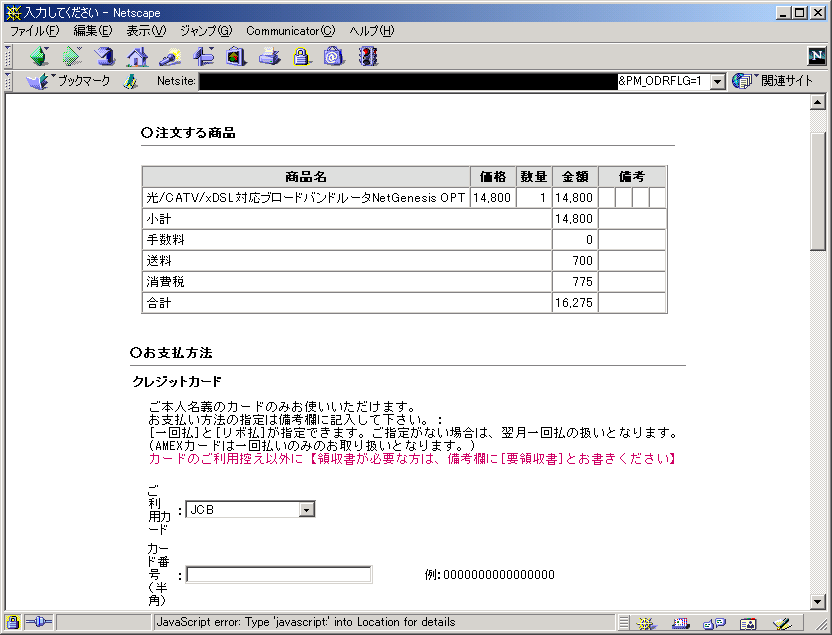Open 関連サイト related sites
The height and width of the screenshot is (635, 832).
pos(773,81)
